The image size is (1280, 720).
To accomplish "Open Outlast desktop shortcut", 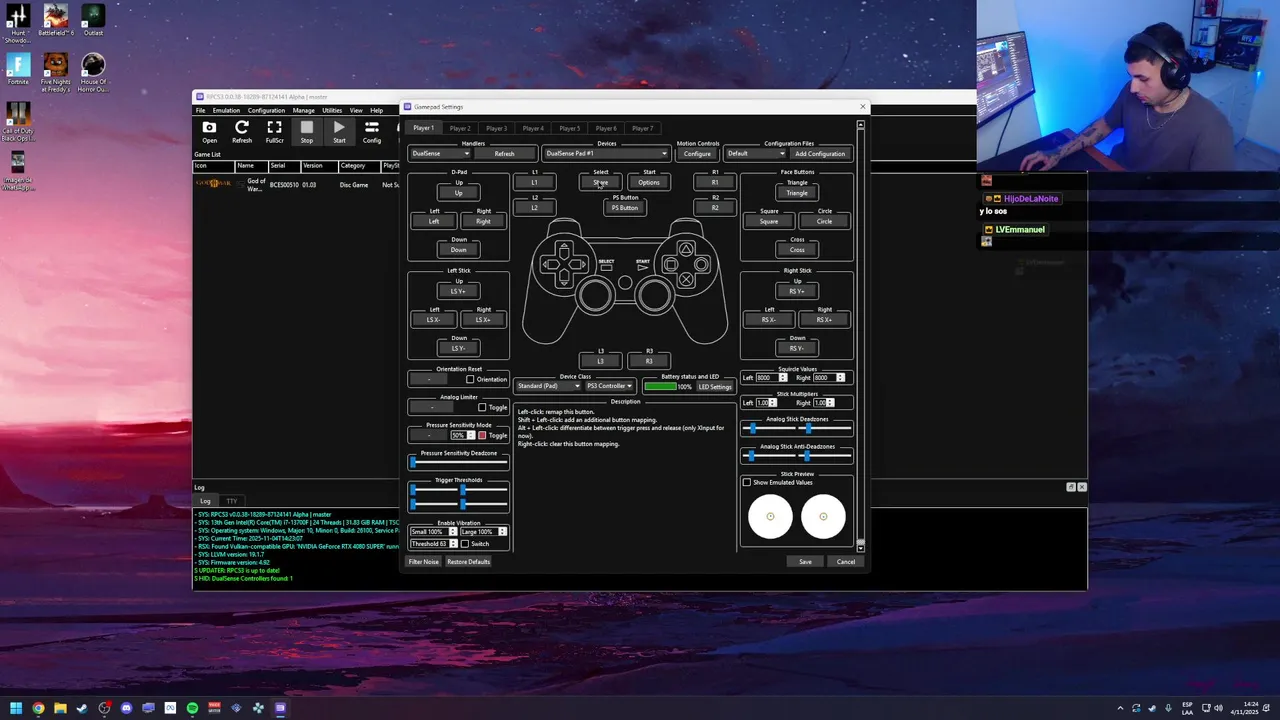I will (93, 21).
